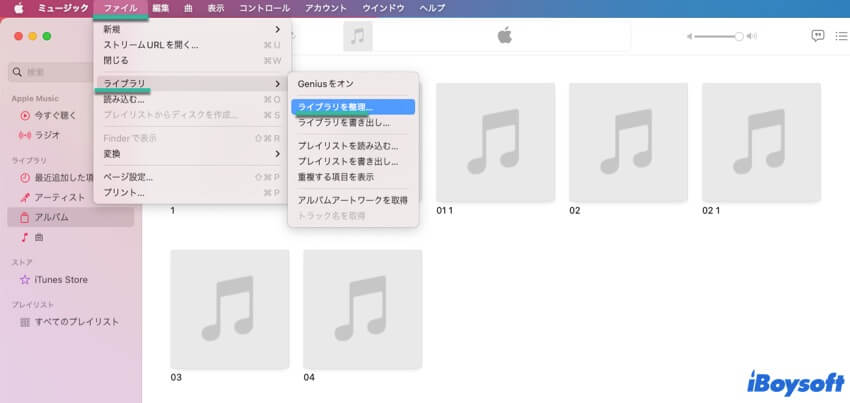Image resolution: width=850 pixels, height=403 pixels.
Task: Click the music note icon beside 曲
Action: click(25, 238)
